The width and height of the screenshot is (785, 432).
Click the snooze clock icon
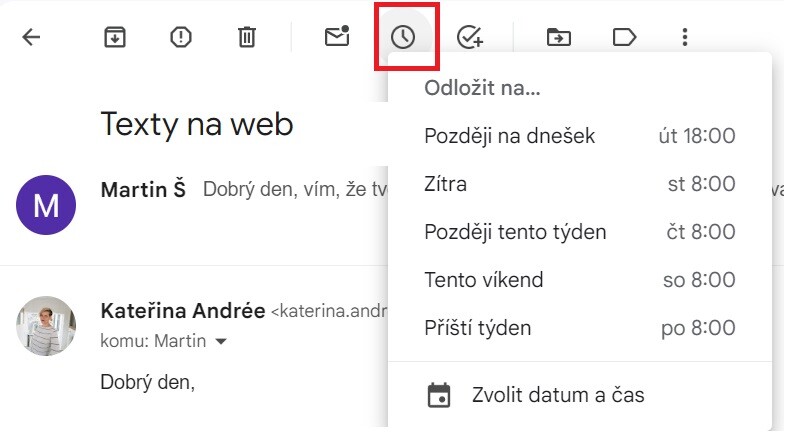402,37
